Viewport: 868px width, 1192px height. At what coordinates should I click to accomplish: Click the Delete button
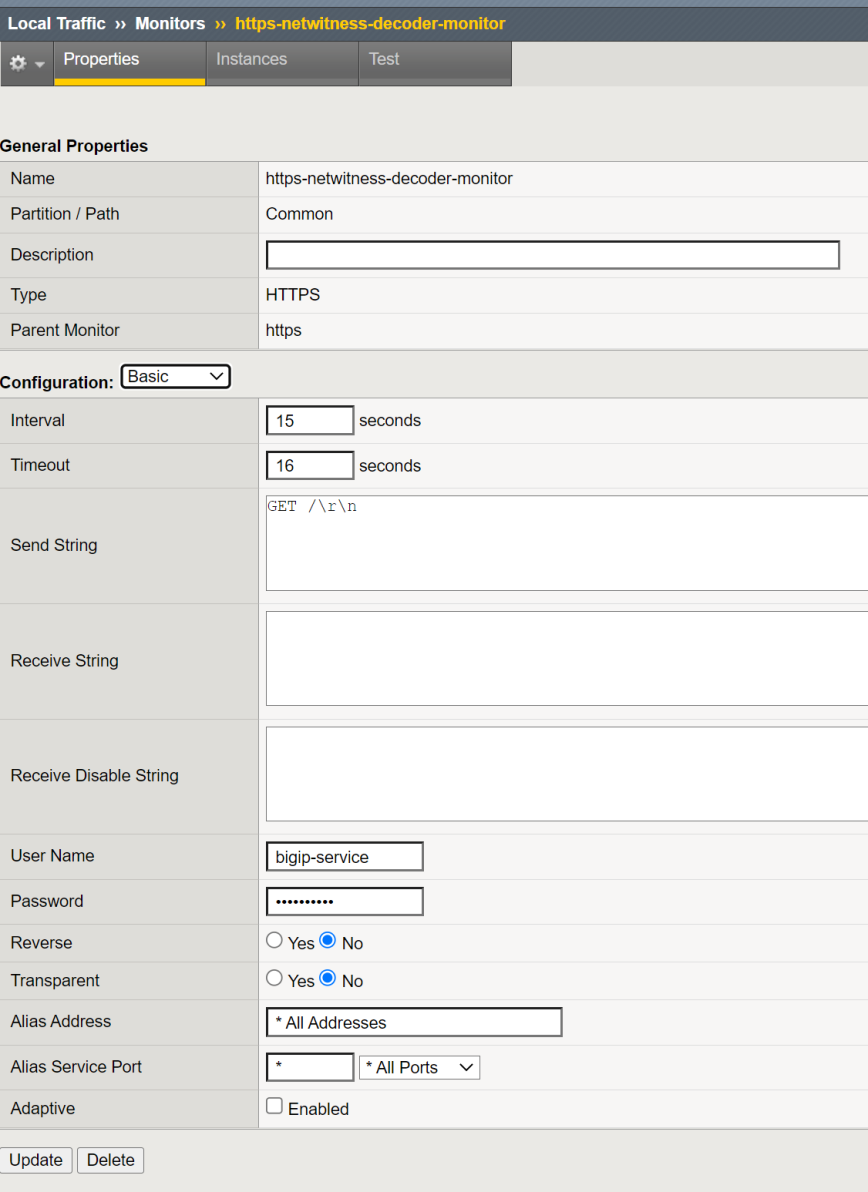click(x=111, y=1160)
